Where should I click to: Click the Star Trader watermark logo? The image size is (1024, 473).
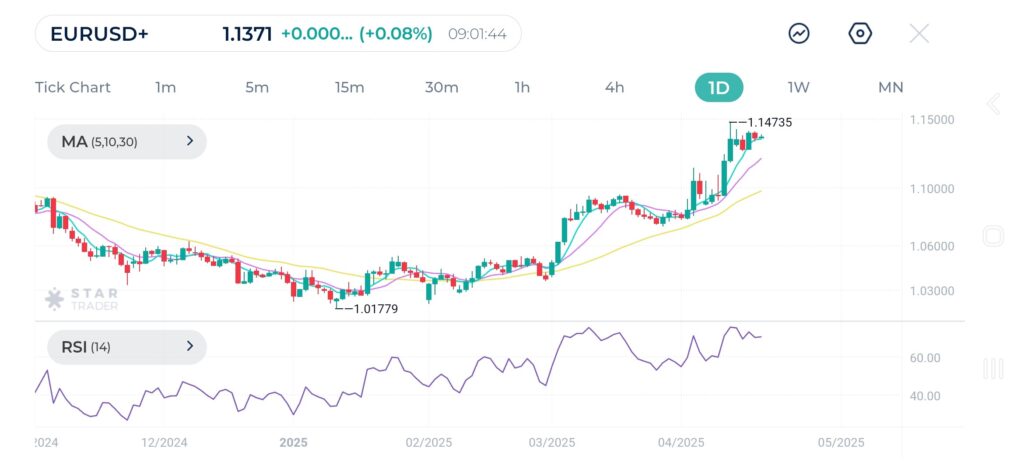pos(82,299)
